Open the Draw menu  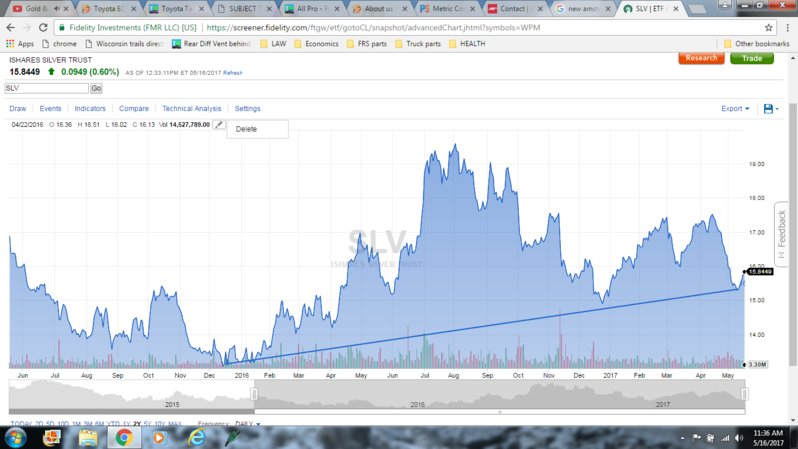[x=17, y=108]
